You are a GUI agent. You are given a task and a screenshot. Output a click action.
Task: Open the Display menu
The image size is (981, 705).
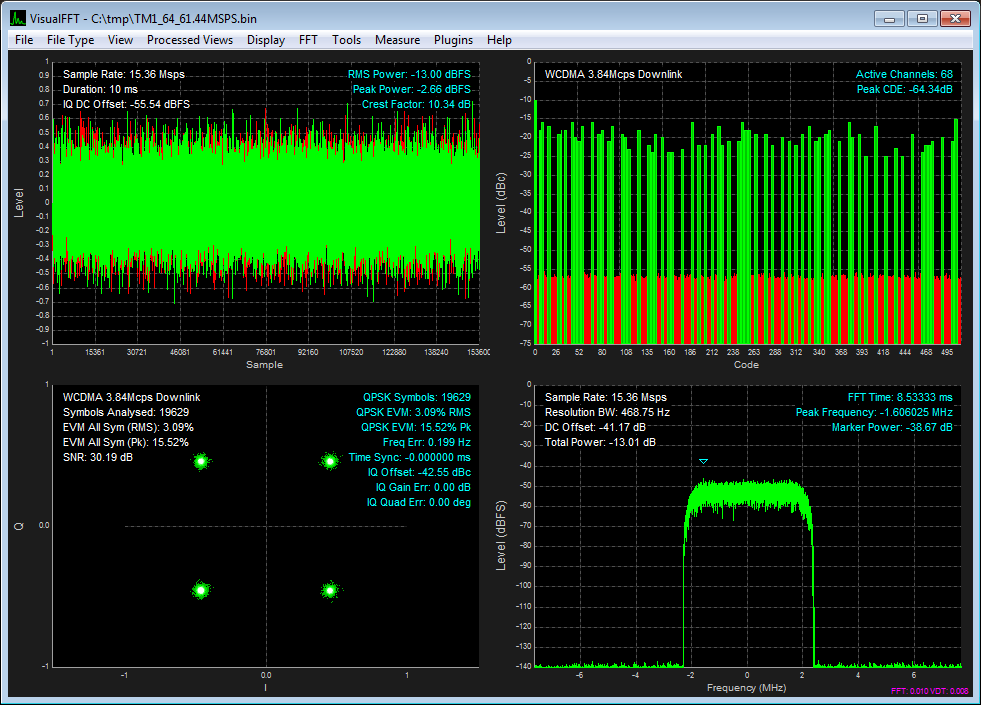pyautogui.click(x=266, y=40)
